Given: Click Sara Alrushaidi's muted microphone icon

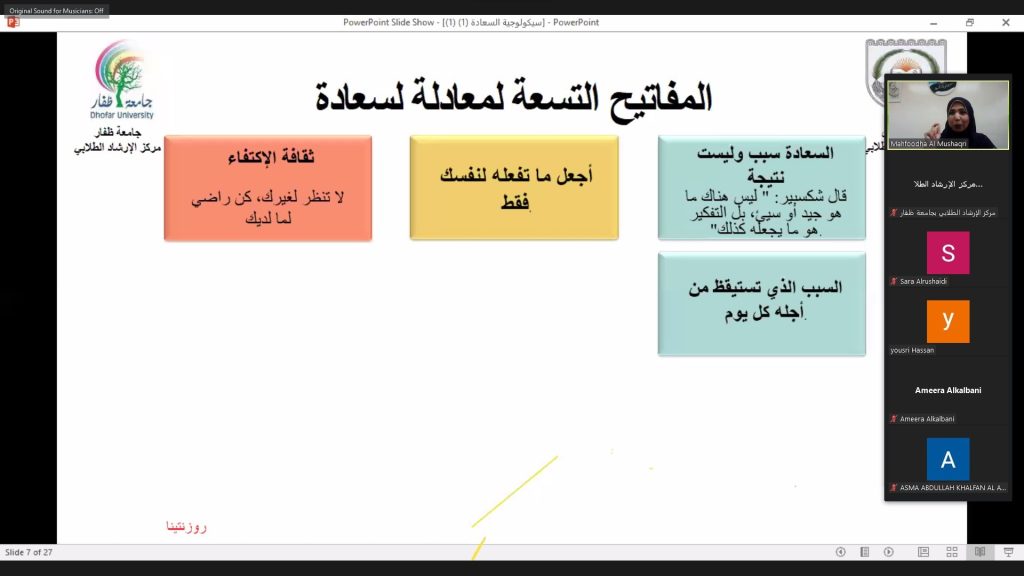Looking at the screenshot, I should click(x=894, y=282).
